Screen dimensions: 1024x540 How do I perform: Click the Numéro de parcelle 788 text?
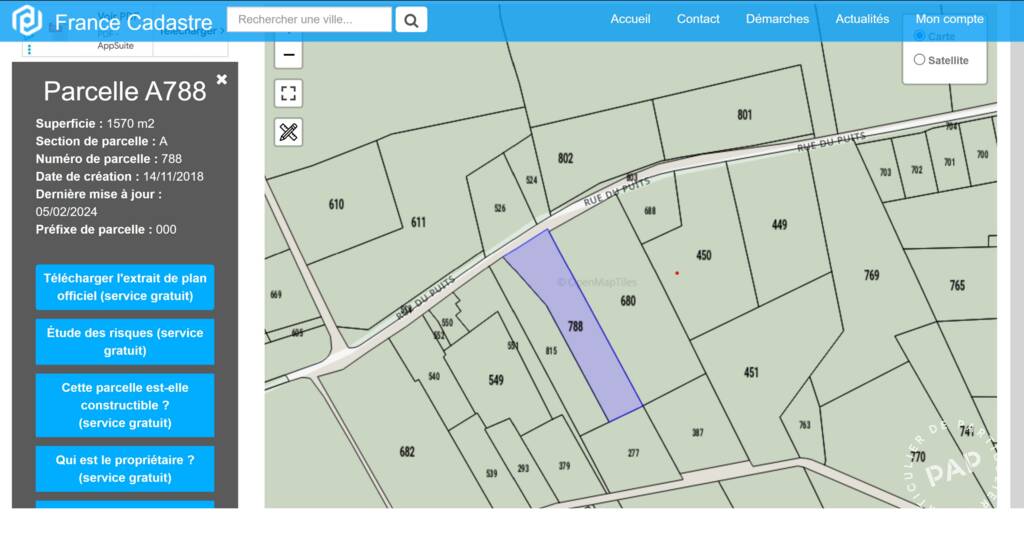(109, 159)
